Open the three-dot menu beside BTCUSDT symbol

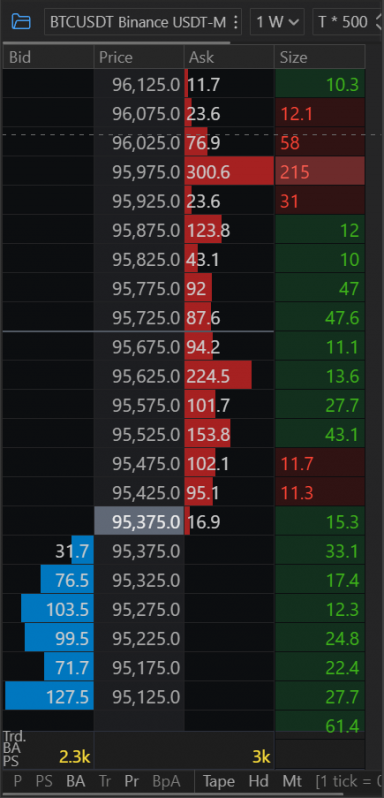point(235,22)
